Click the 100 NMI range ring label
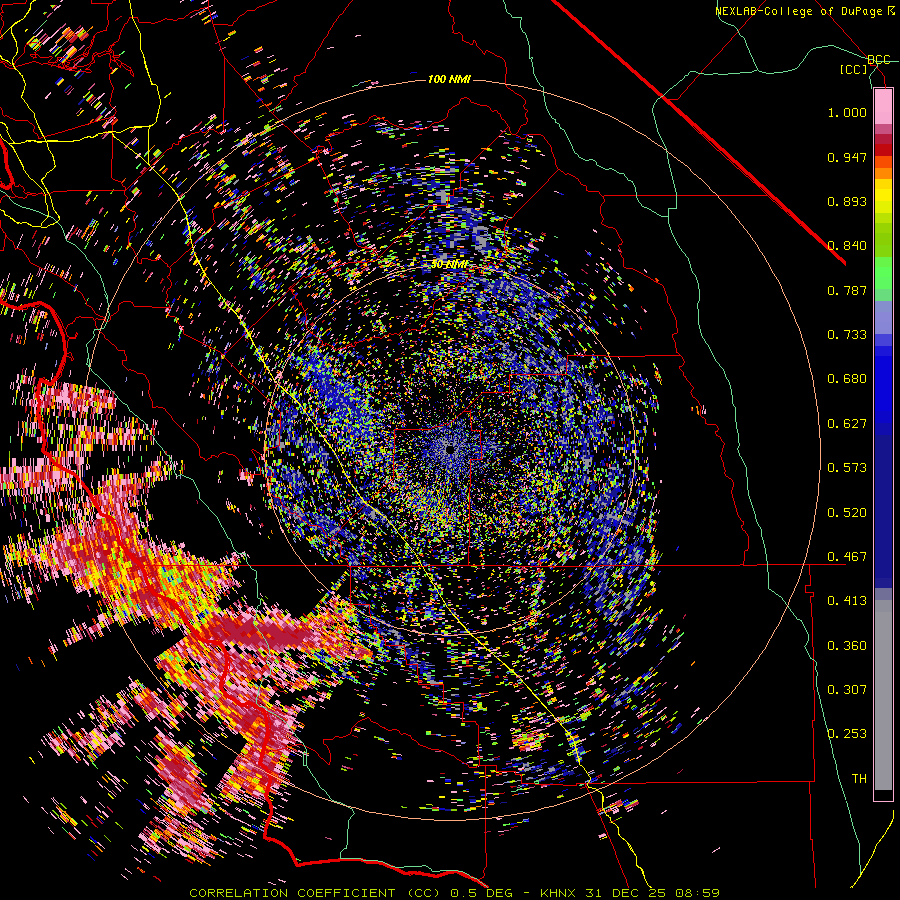The image size is (900, 900). (x=449, y=79)
